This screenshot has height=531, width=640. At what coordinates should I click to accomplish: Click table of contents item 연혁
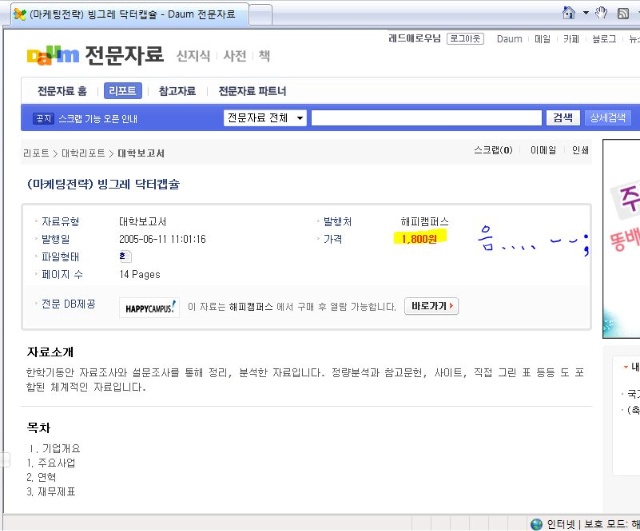(47, 477)
